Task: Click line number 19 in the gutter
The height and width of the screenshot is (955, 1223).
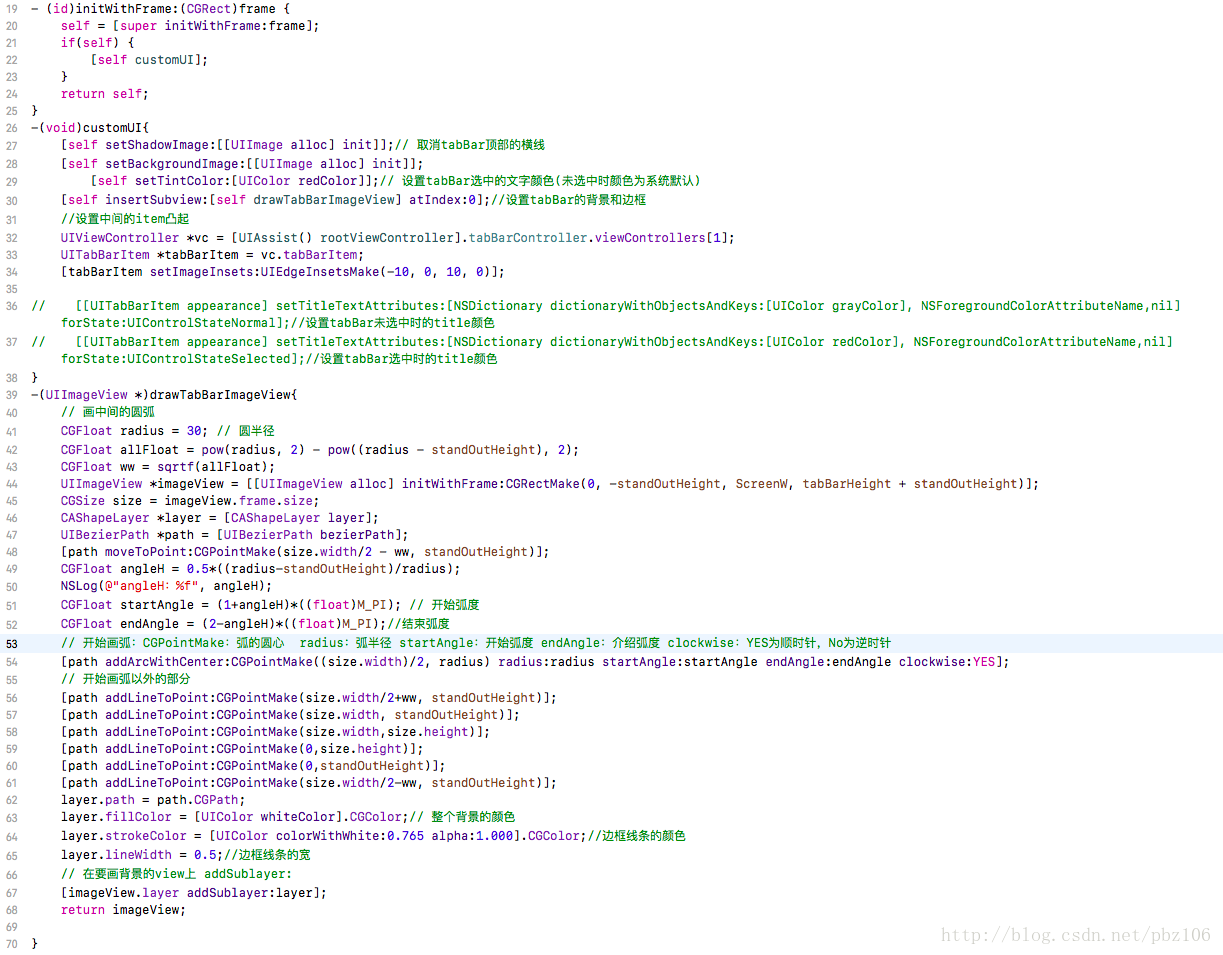Action: click(10, 7)
